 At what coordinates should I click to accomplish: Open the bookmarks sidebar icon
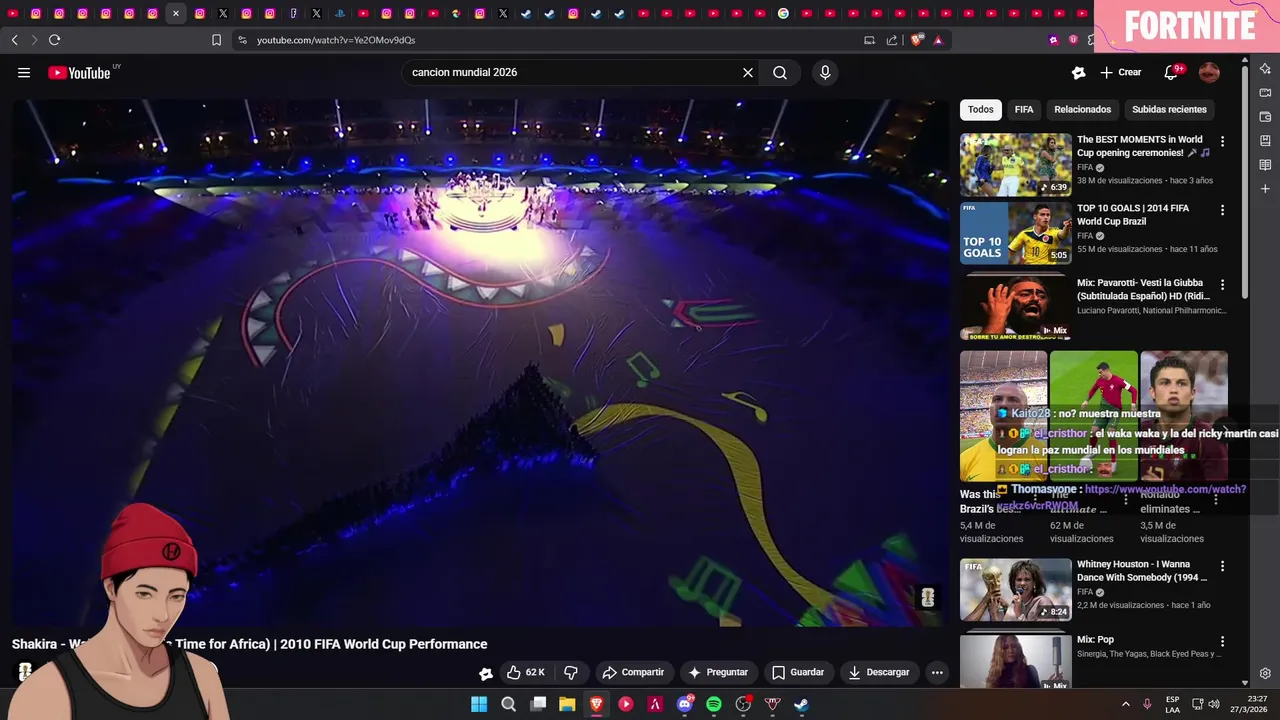coord(1265,141)
